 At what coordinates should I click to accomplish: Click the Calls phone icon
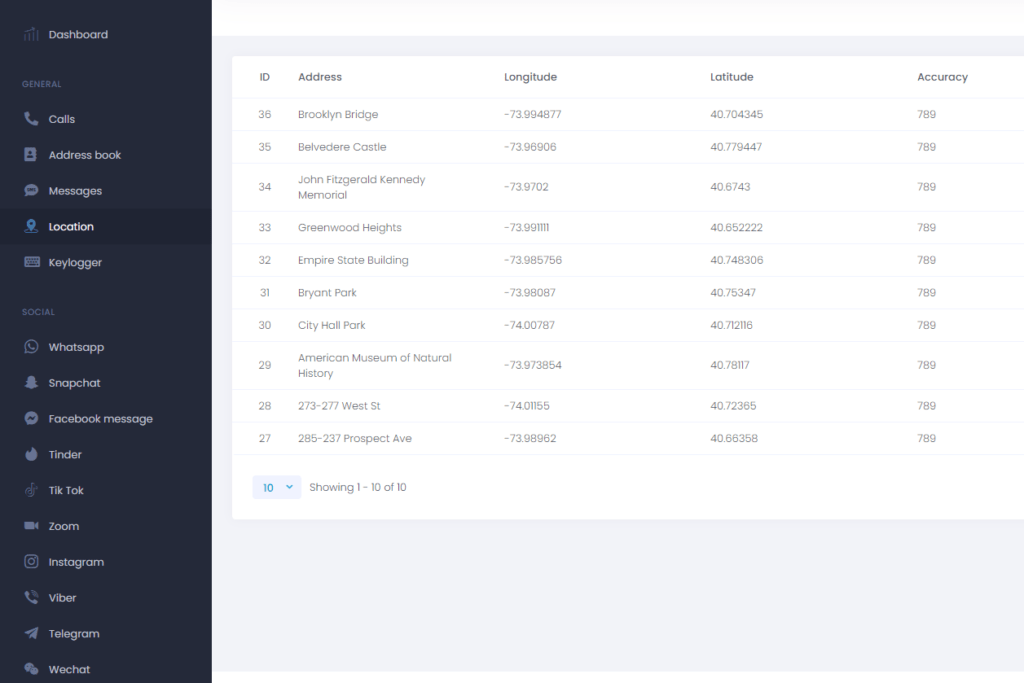31,118
